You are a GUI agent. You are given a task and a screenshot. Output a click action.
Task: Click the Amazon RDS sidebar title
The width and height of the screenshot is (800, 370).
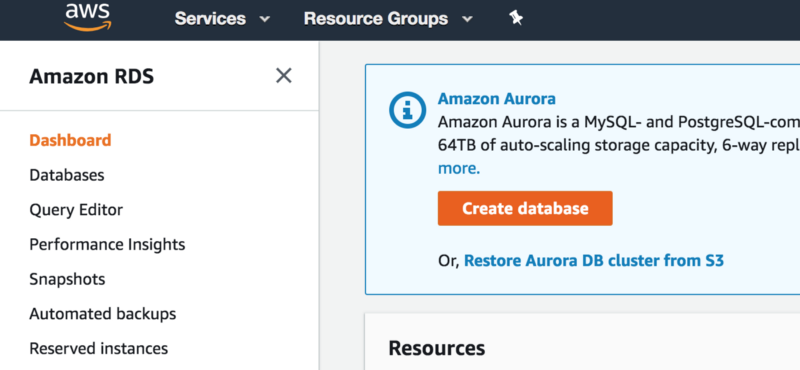(91, 77)
